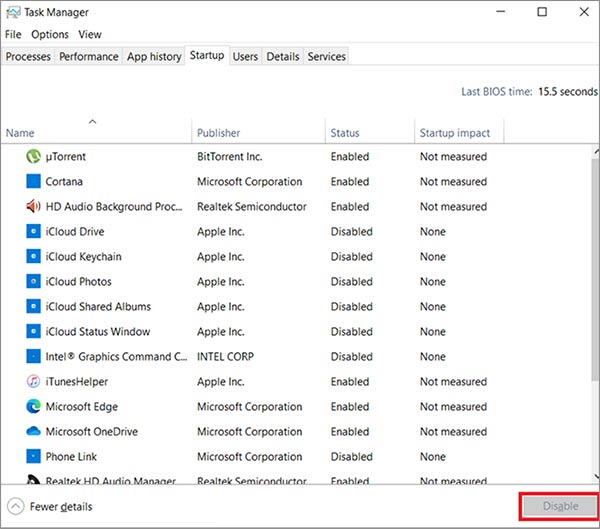Click the scrollbar down arrow
The width and height of the screenshot is (600, 529).
click(597, 476)
